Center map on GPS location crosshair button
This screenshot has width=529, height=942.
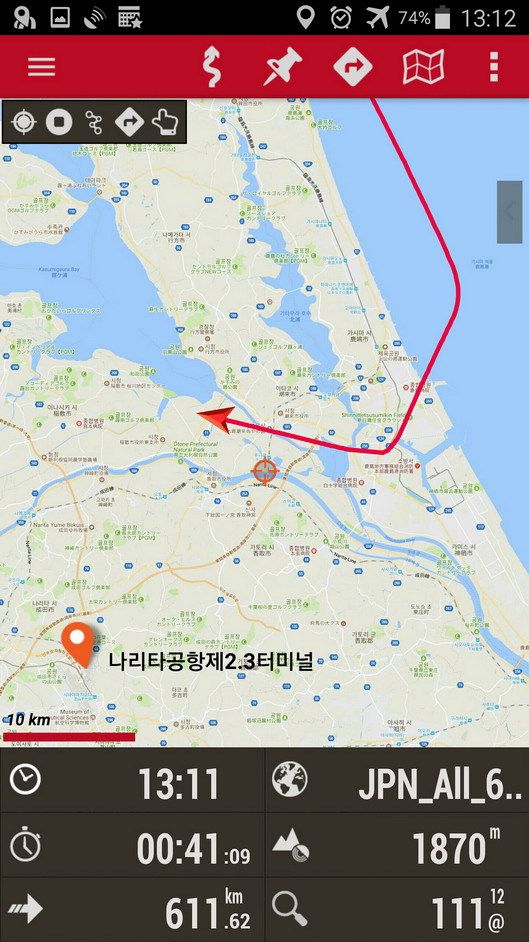(23, 122)
